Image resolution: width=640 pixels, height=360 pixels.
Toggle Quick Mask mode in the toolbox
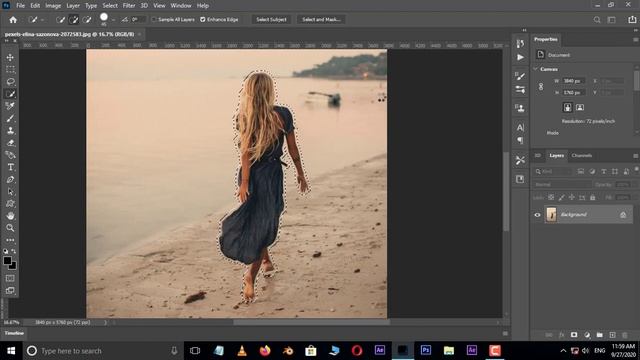(10, 278)
